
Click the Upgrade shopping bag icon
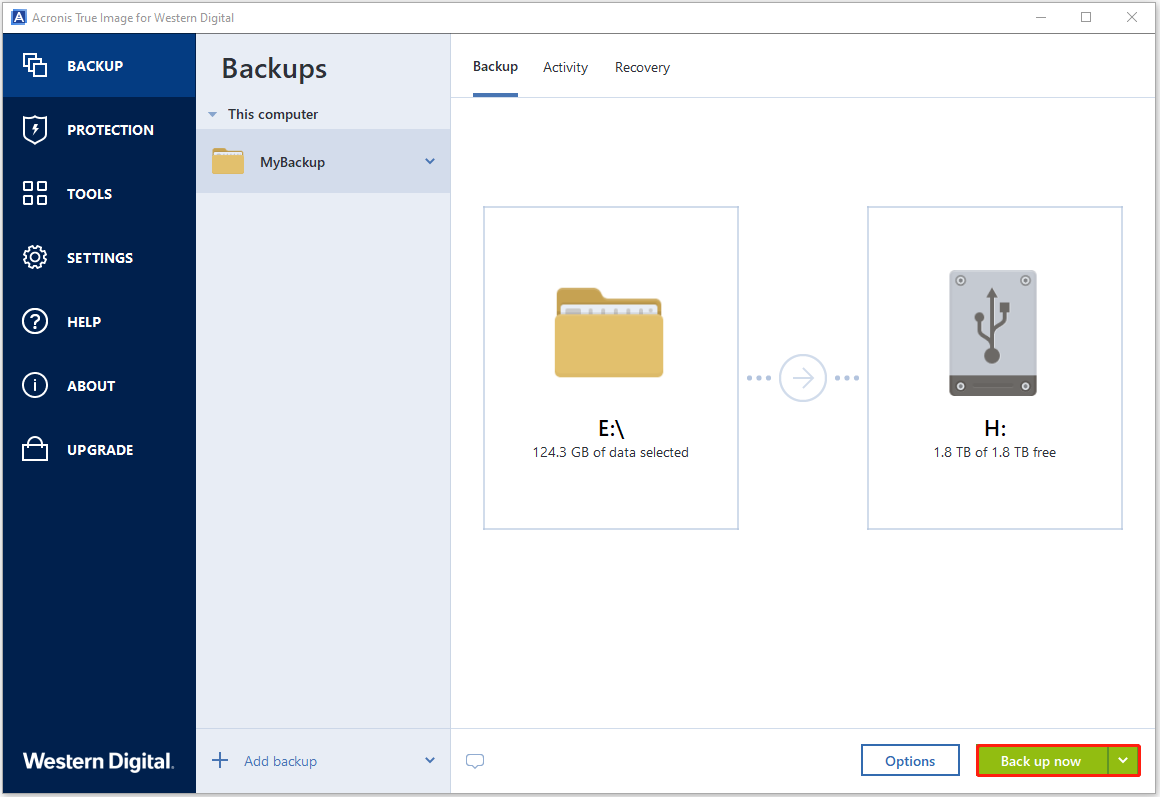pyautogui.click(x=35, y=450)
